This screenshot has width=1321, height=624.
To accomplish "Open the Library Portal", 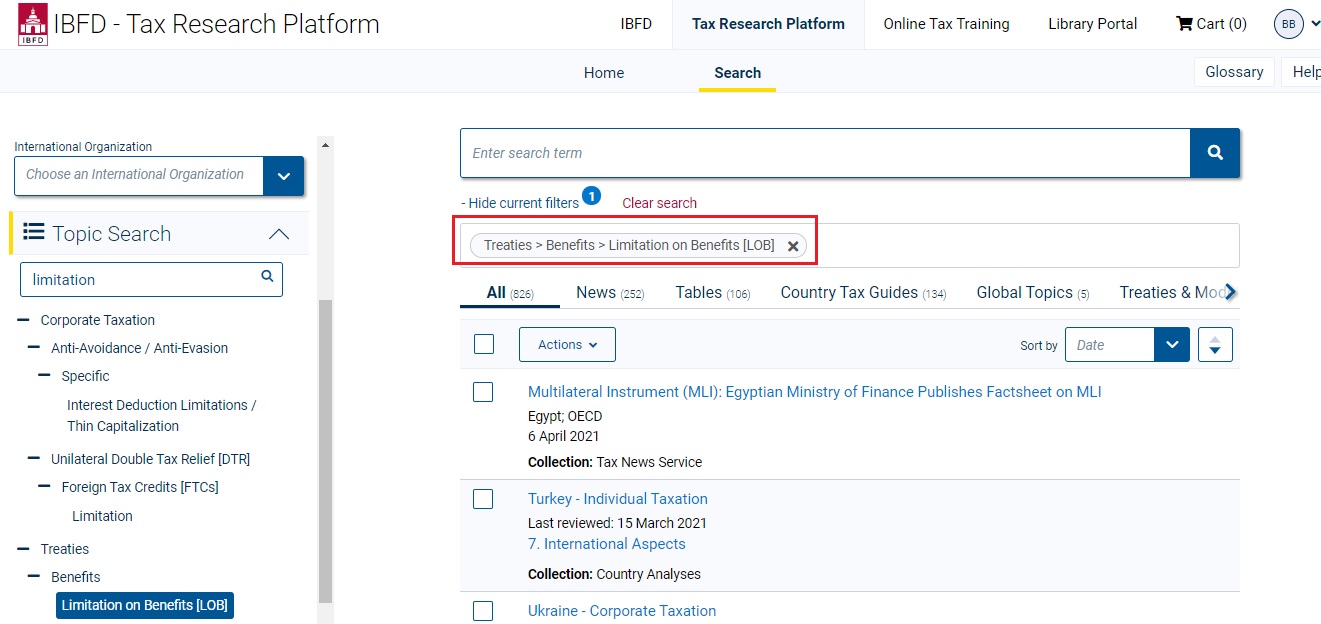I will tap(1093, 24).
